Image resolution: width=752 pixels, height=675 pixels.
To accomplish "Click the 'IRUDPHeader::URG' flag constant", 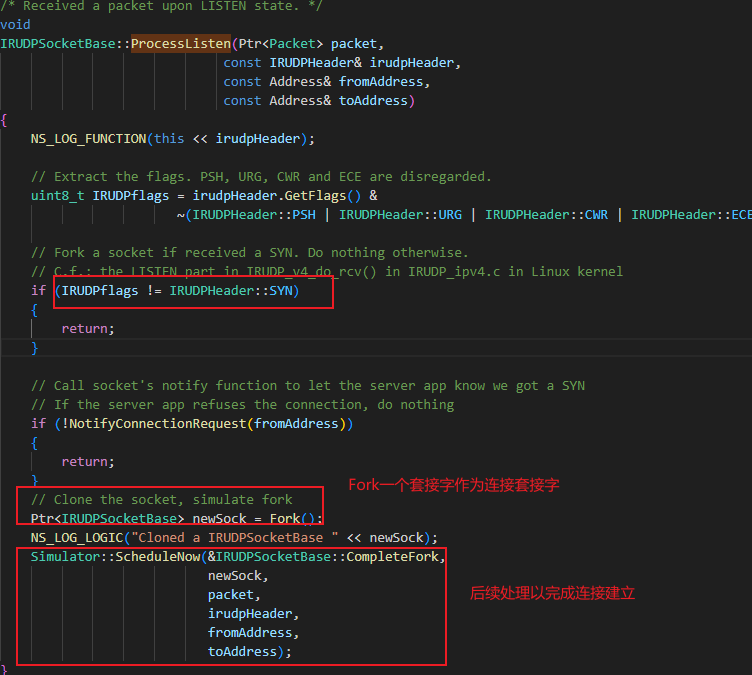I will click(x=400, y=214).
